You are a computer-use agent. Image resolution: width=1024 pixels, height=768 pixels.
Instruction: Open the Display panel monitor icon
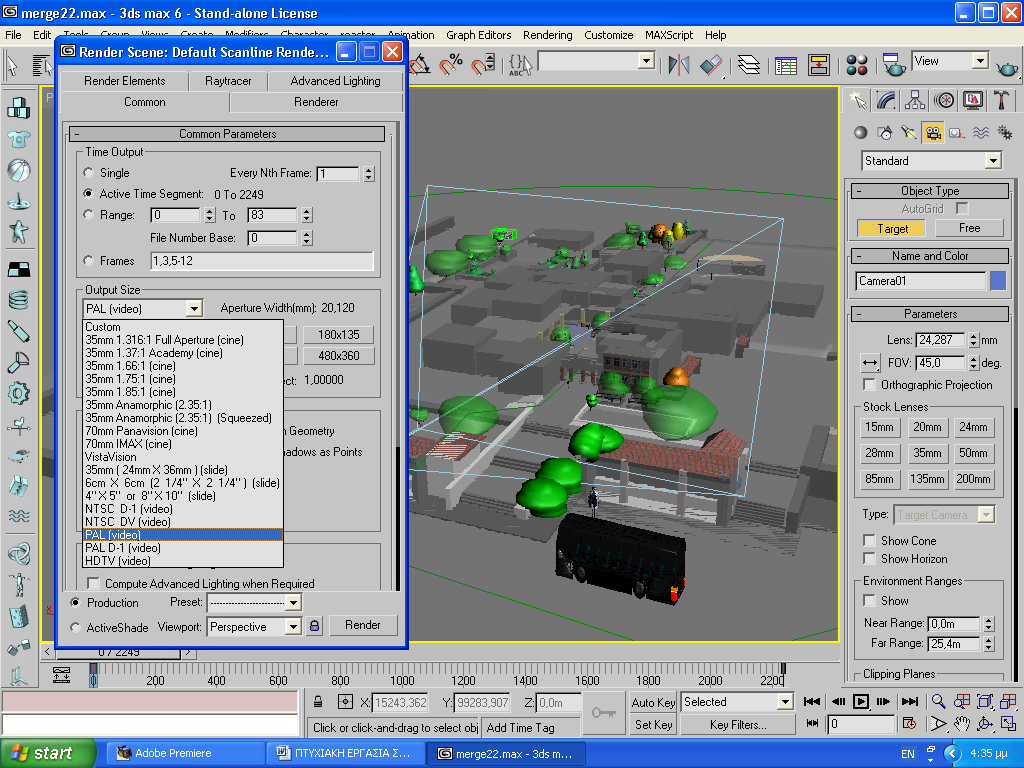click(972, 100)
